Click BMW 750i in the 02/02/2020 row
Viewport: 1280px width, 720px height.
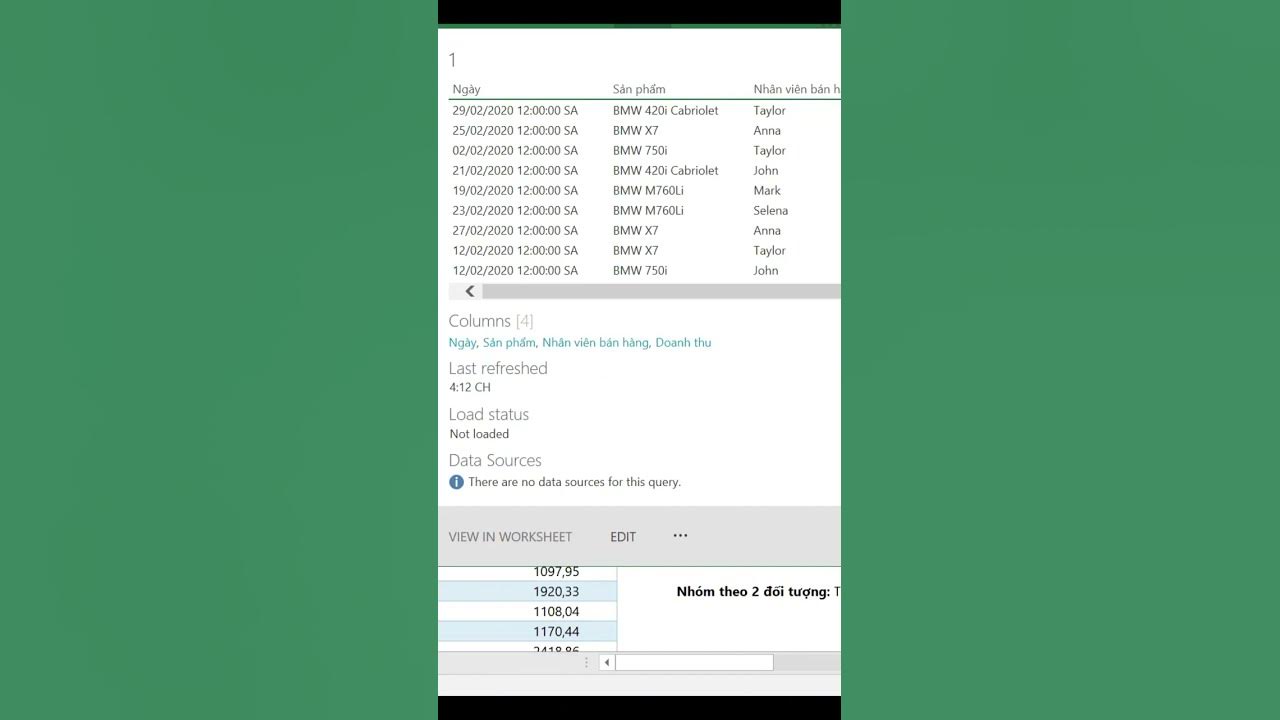point(640,151)
